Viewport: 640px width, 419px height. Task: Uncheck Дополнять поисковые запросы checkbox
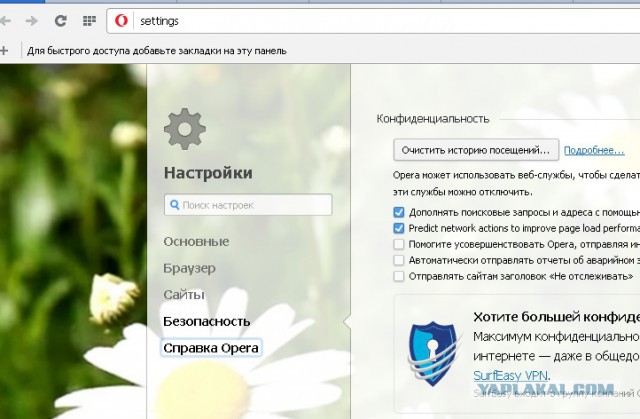(399, 212)
